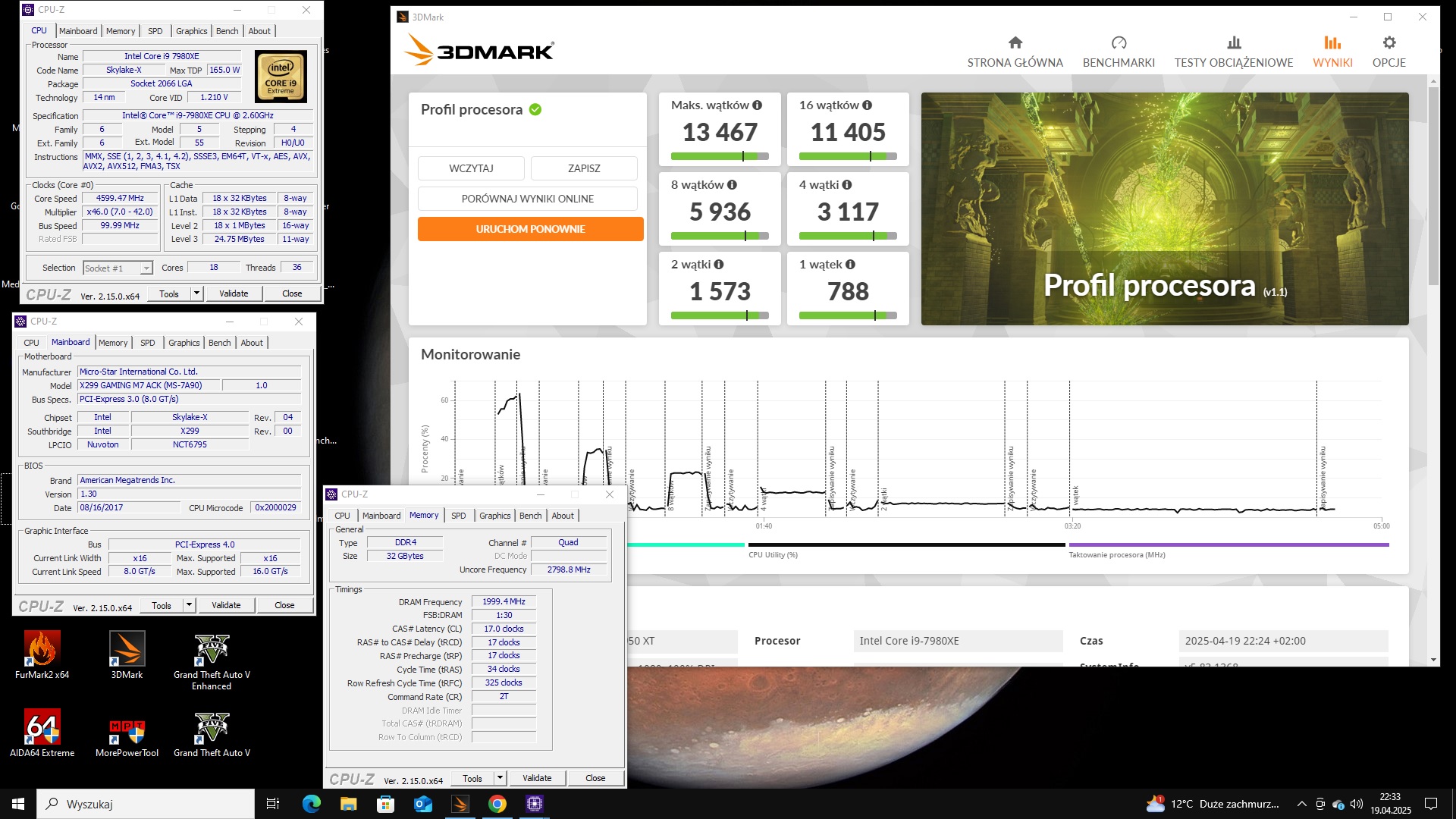
Task: Show hidden system tray icons chevron
Action: click(x=1301, y=804)
